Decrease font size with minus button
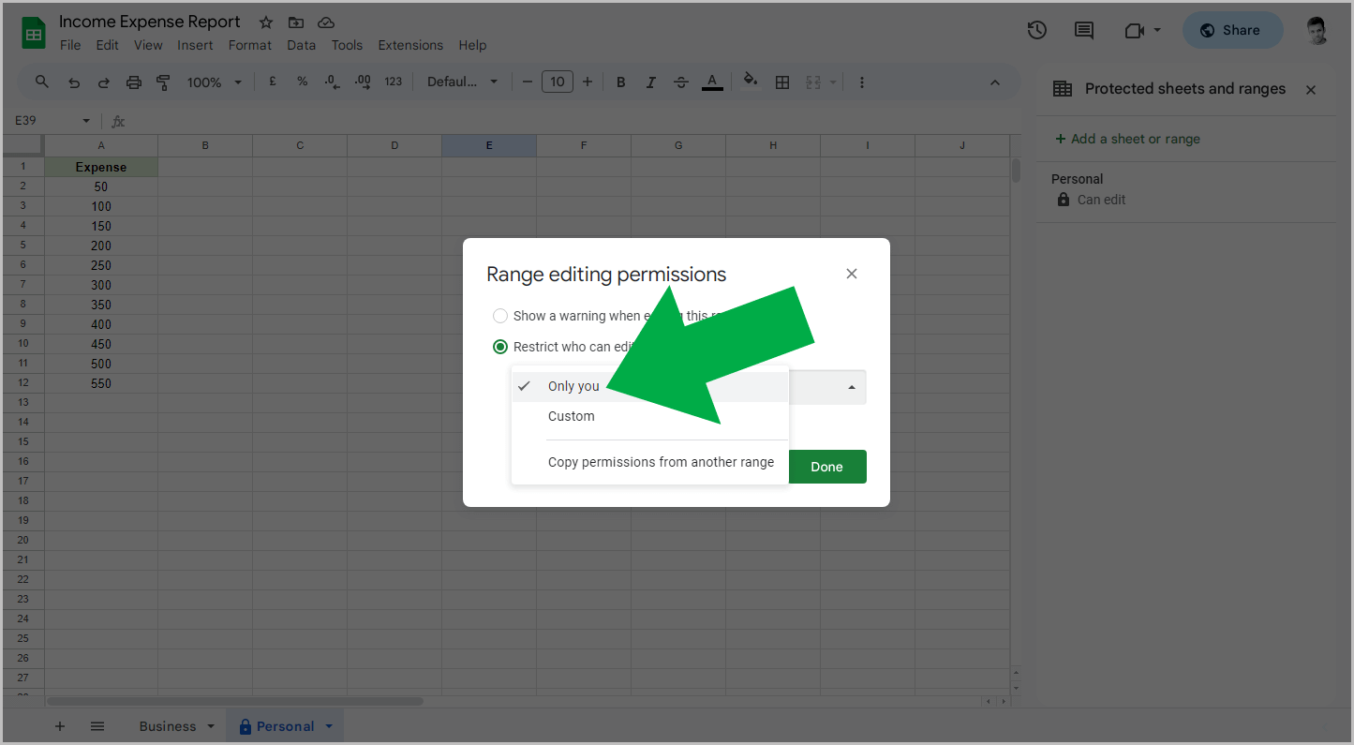The width and height of the screenshot is (1354, 745). pos(527,82)
